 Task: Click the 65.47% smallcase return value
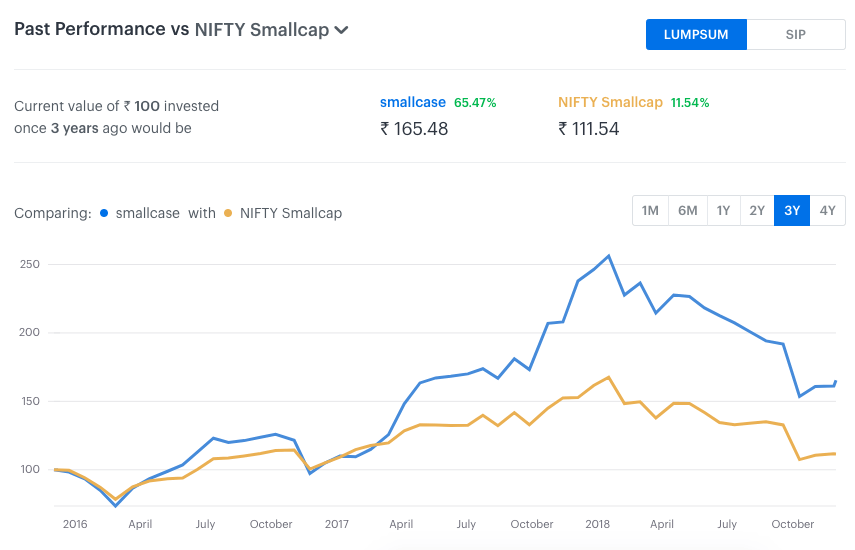click(475, 103)
